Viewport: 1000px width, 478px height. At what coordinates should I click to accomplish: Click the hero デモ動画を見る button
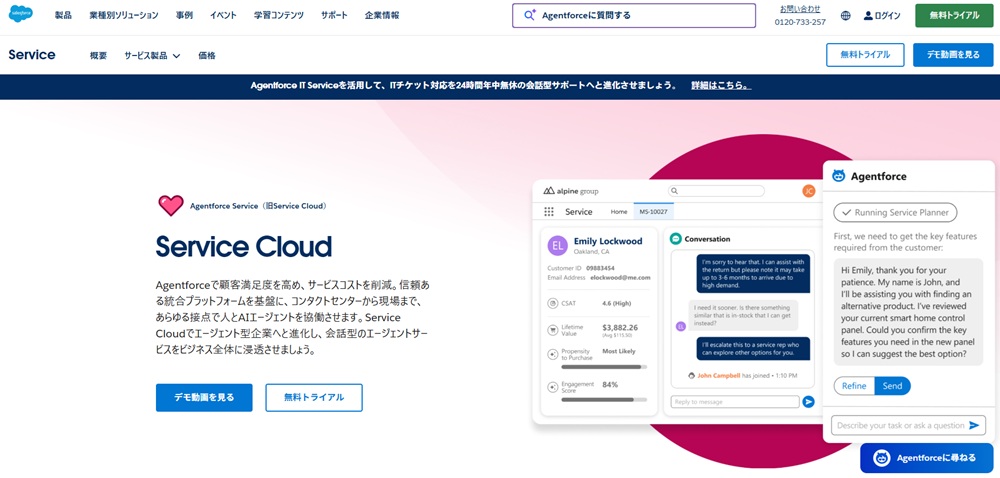(204, 397)
